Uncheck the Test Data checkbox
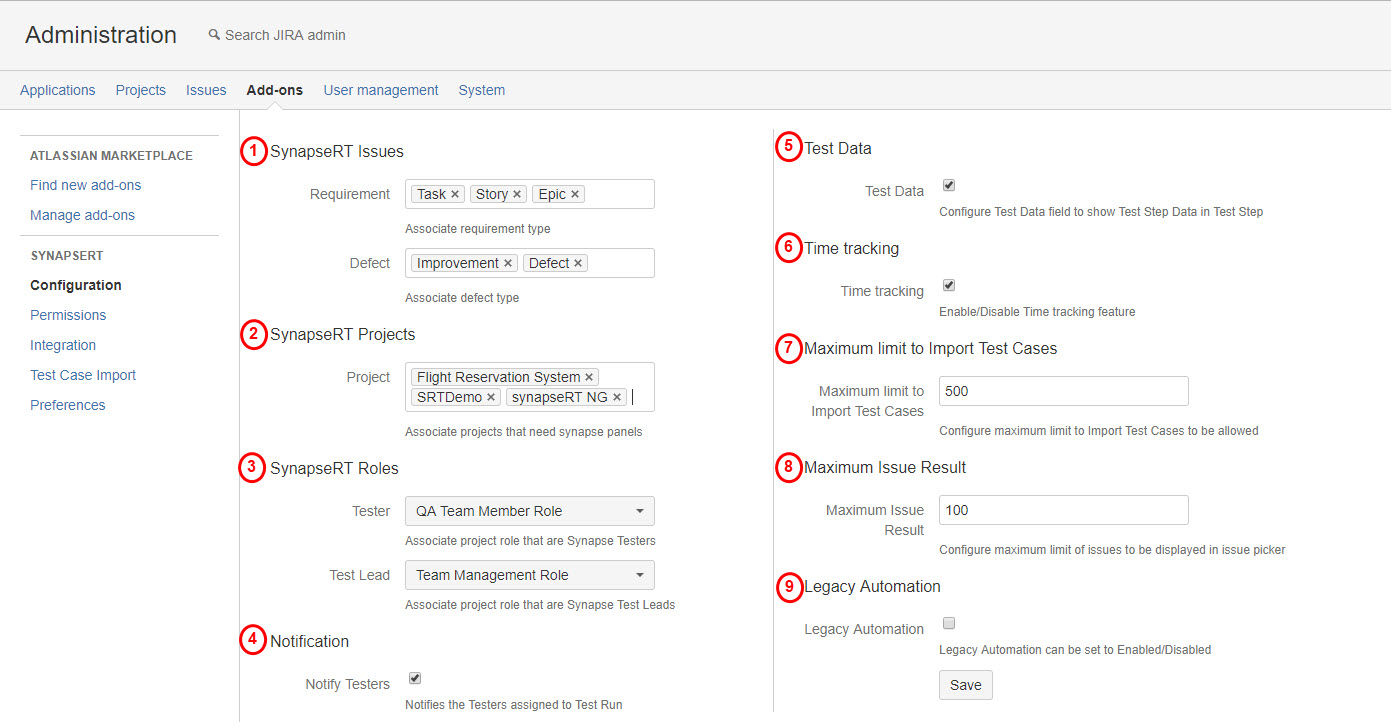This screenshot has width=1391, height=722. [949, 186]
